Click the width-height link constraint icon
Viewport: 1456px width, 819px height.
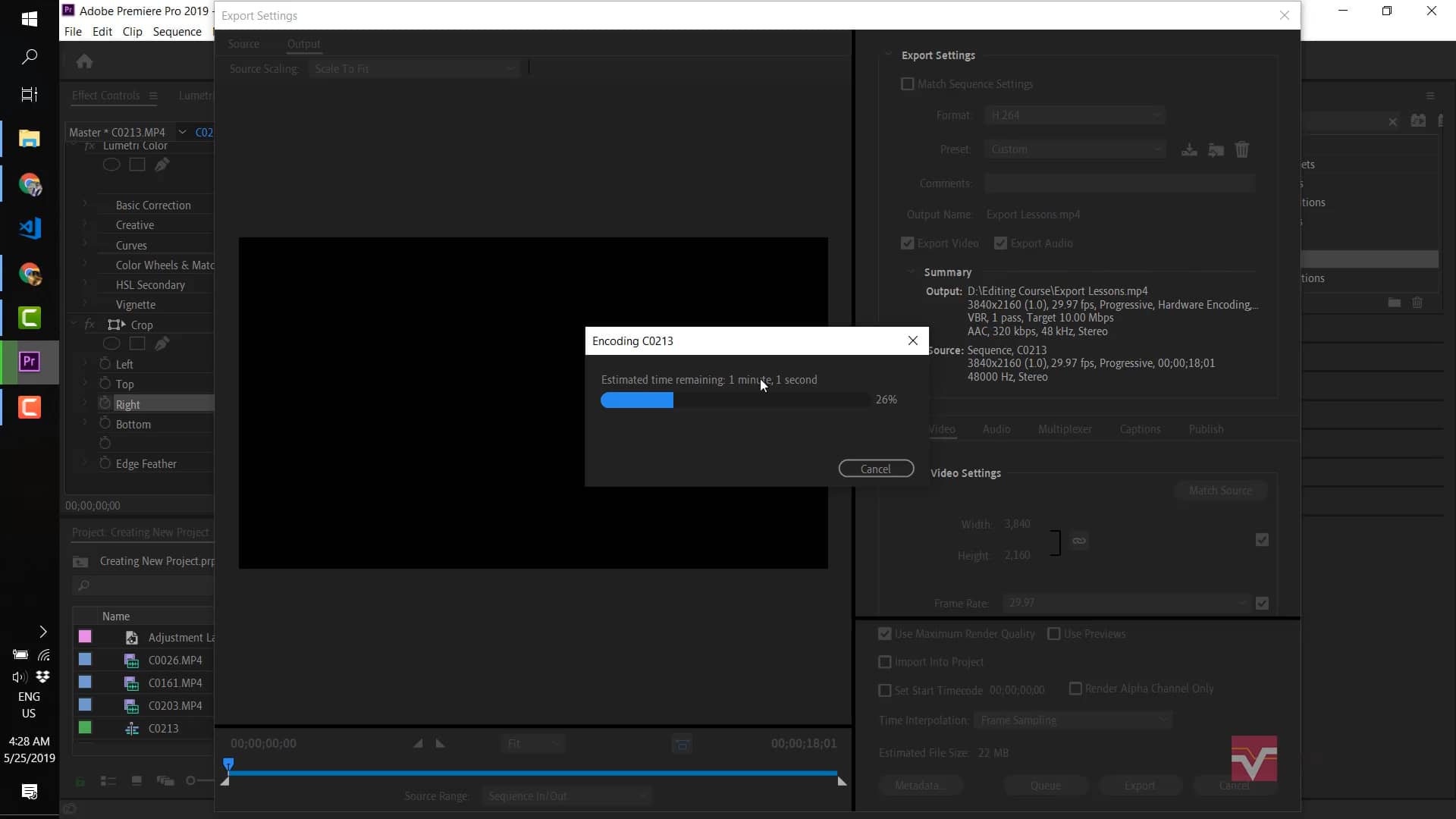(x=1079, y=541)
